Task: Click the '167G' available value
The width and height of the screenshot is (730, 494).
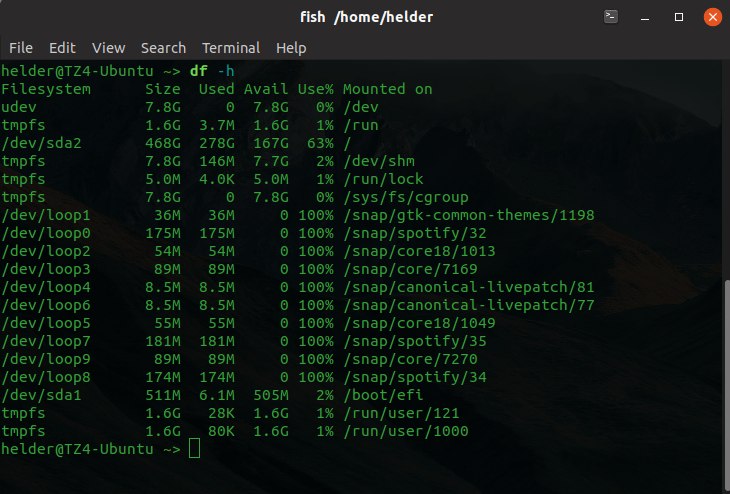Action: pyautogui.click(x=270, y=143)
